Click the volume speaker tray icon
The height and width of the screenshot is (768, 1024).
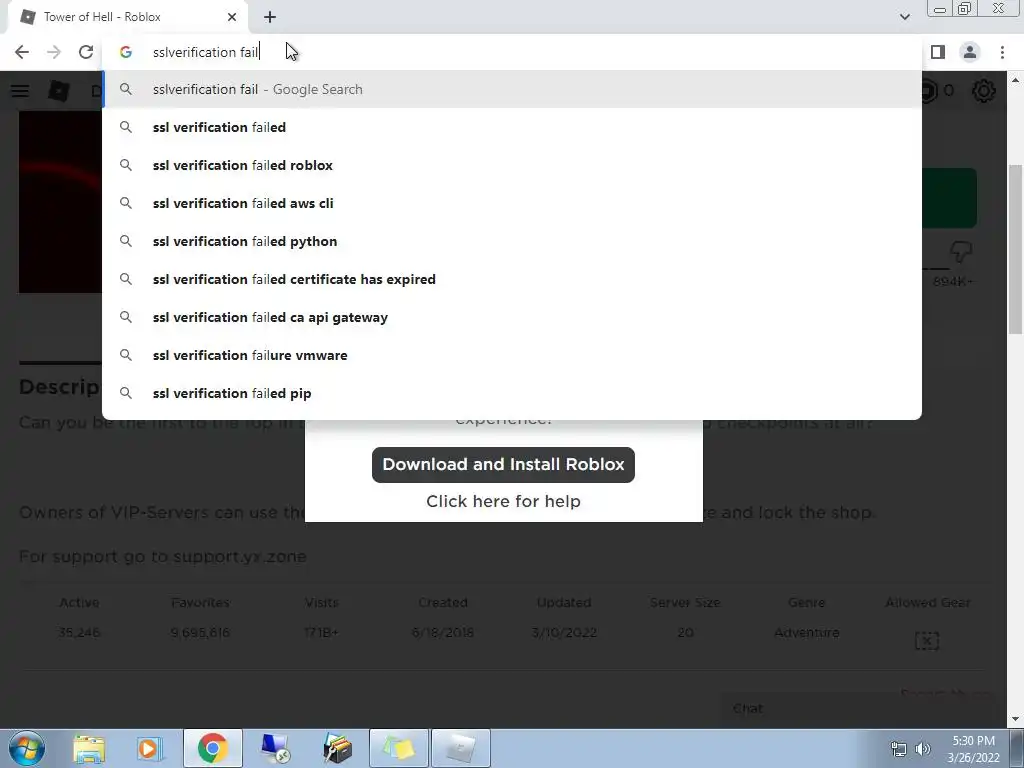click(923, 749)
